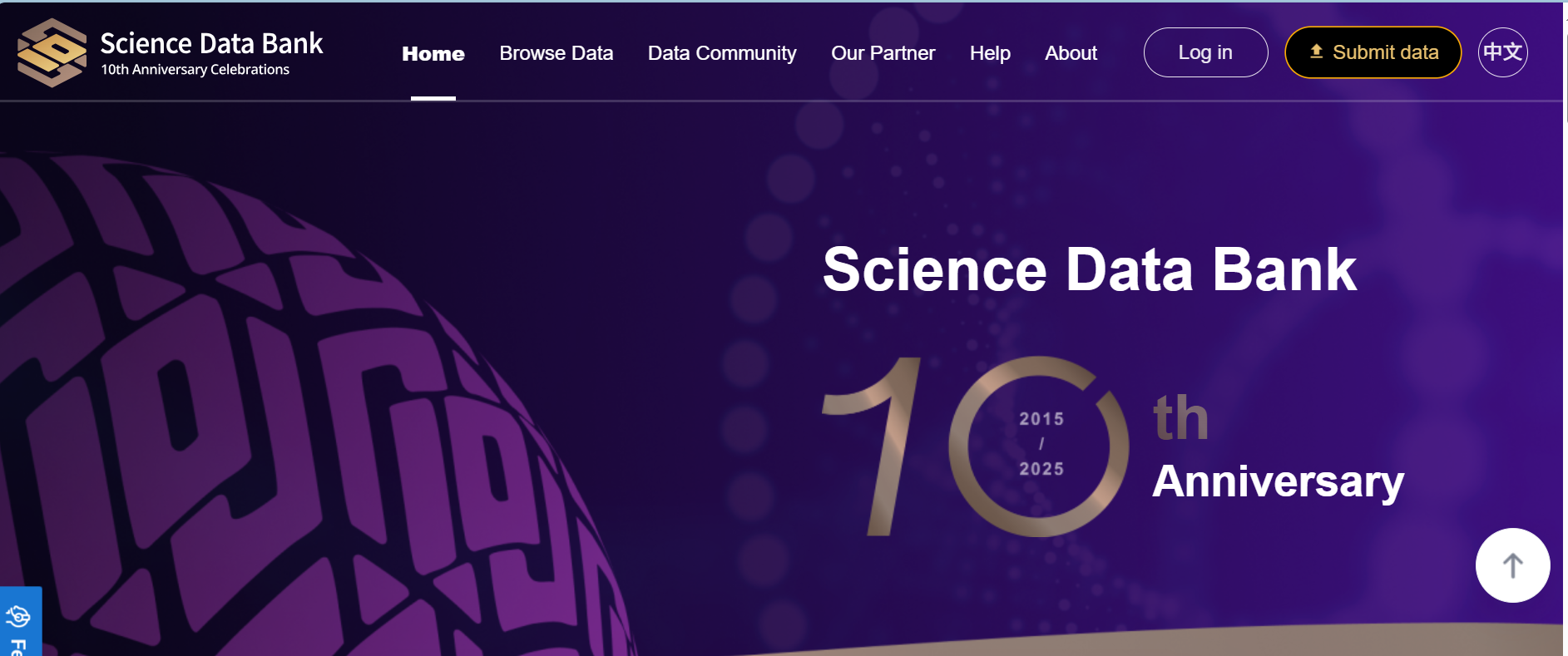Click the large Science Data Bank banner heading
The image size is (1568, 656).
point(1090,270)
